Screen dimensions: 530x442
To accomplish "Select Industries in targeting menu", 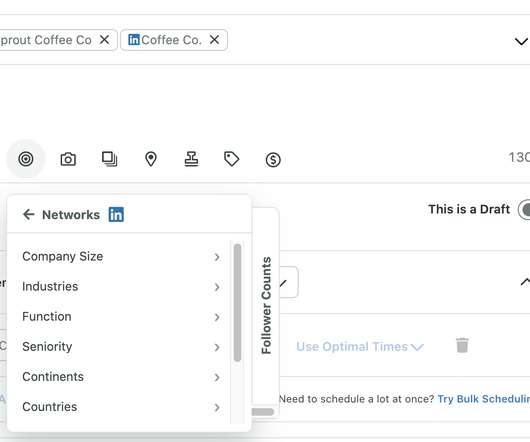I will 121,287.
